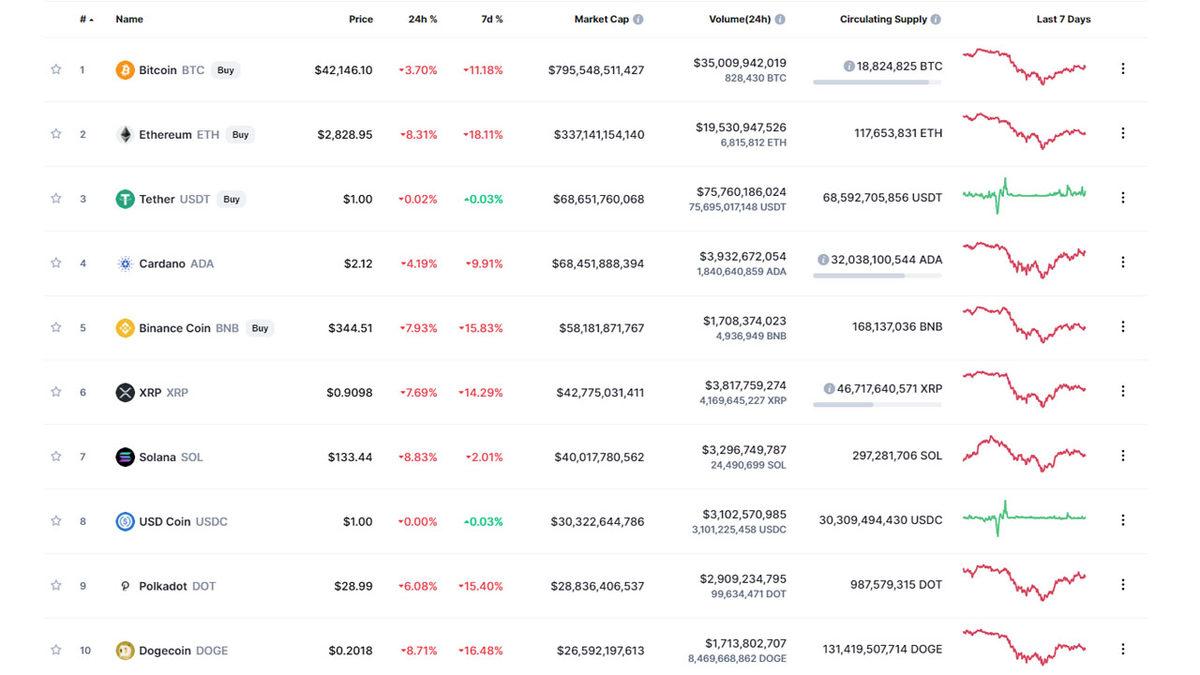
Task: Select the XRP logo icon
Action: tap(124, 391)
